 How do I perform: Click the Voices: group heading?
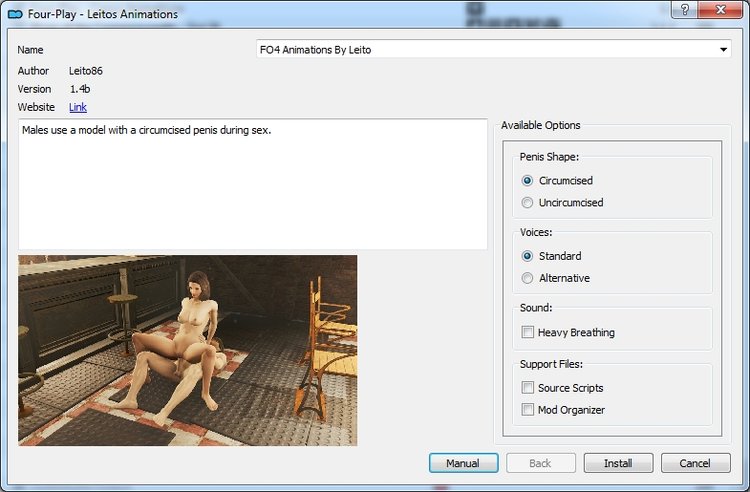pyautogui.click(x=536, y=232)
